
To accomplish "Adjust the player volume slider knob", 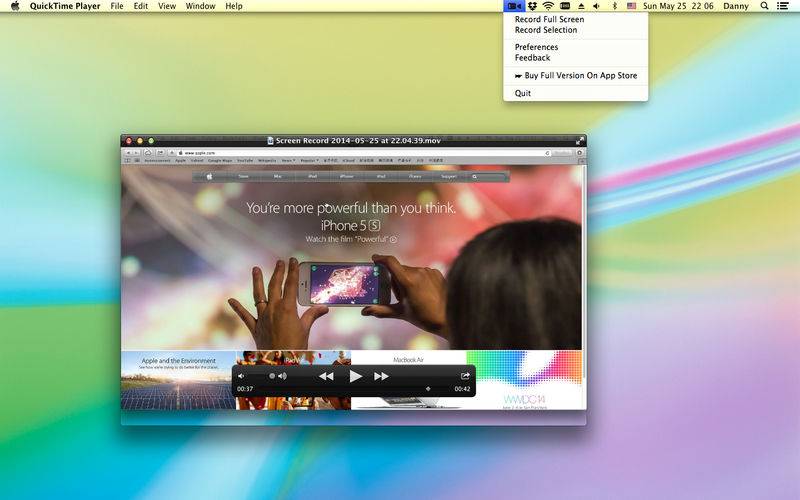I will coord(272,376).
